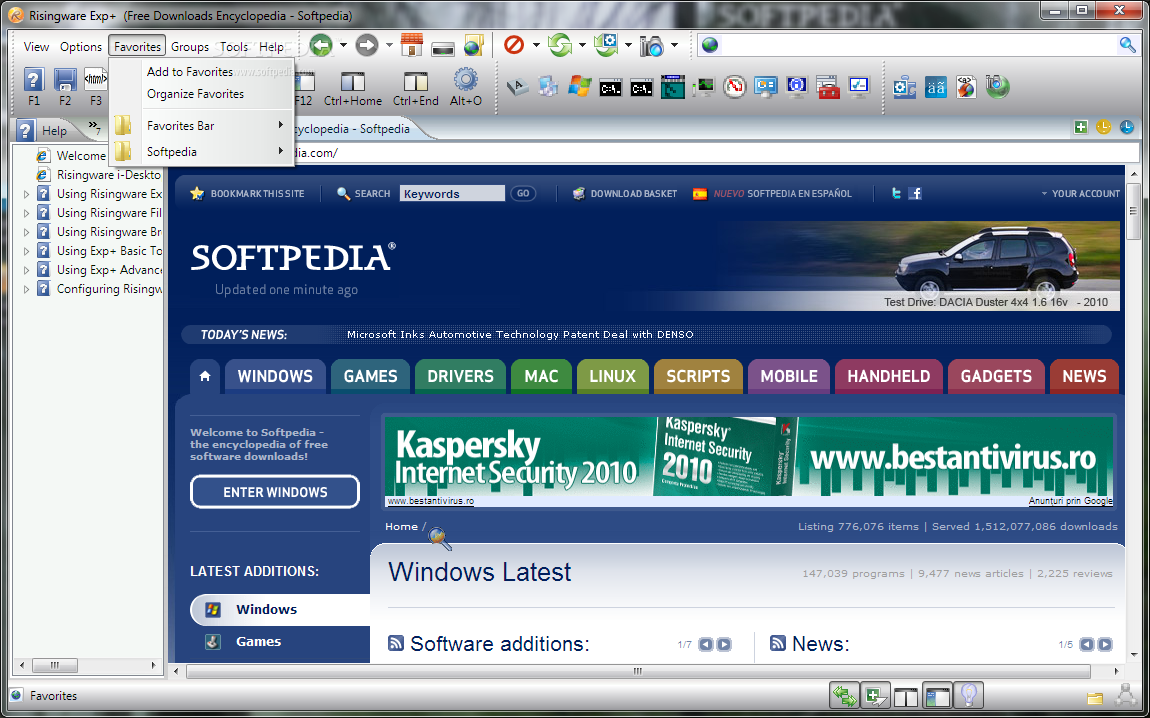Stop loading with the red stop icon
1150x718 pixels.
pyautogui.click(x=513, y=45)
